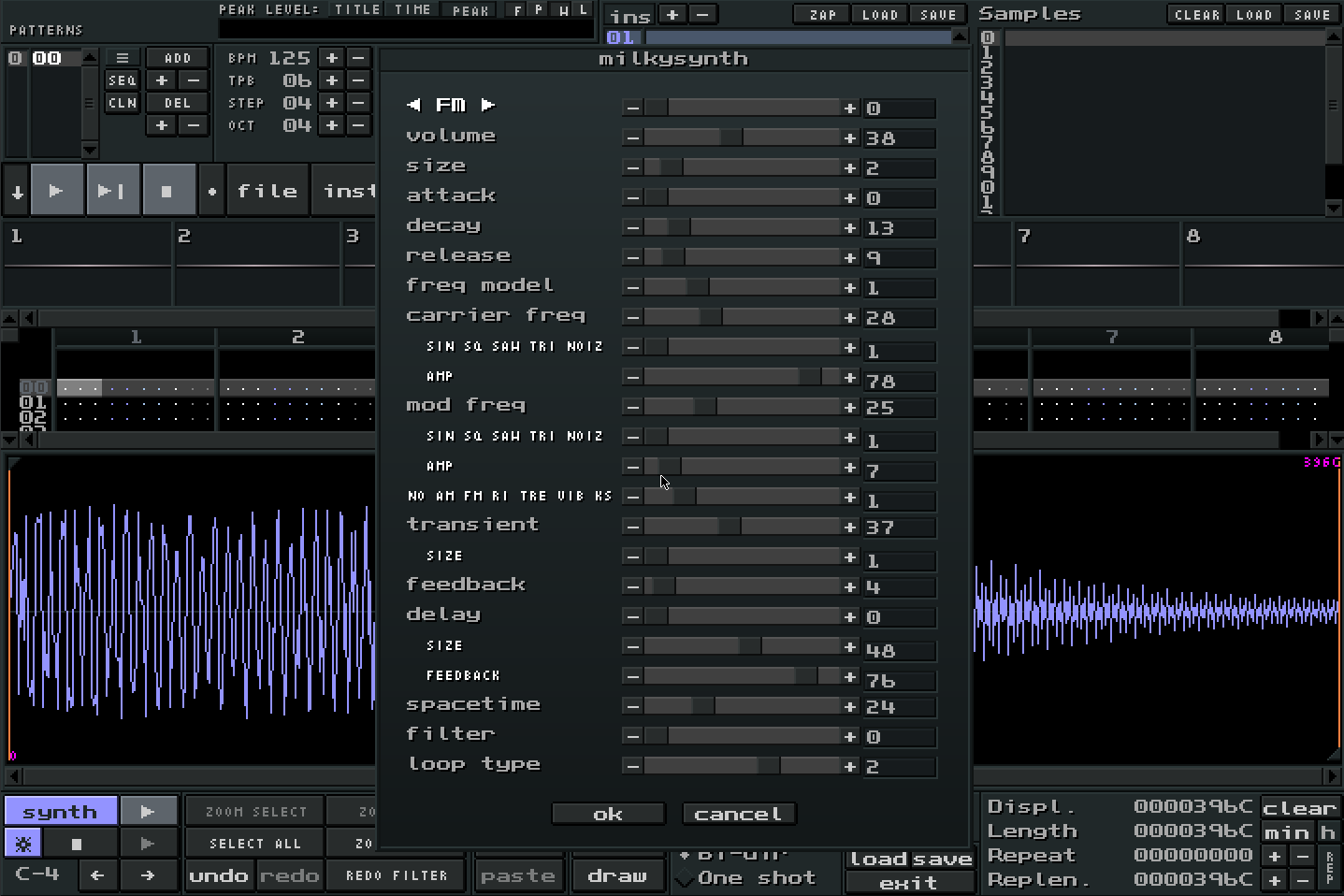Switch to next synth with right arrow
1344x896 pixels.
point(487,105)
